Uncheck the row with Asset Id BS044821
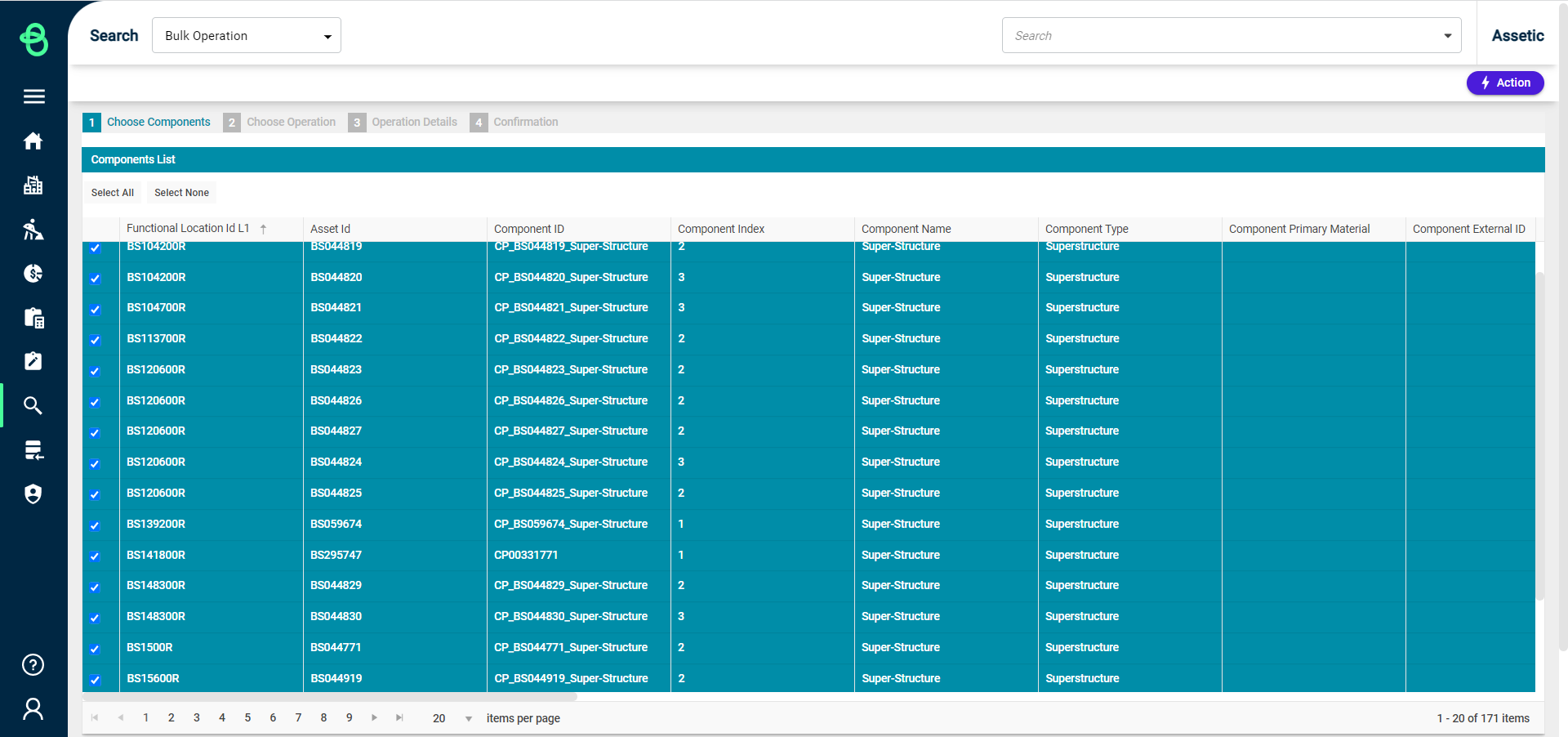The width and height of the screenshot is (1568, 737). 95,309
